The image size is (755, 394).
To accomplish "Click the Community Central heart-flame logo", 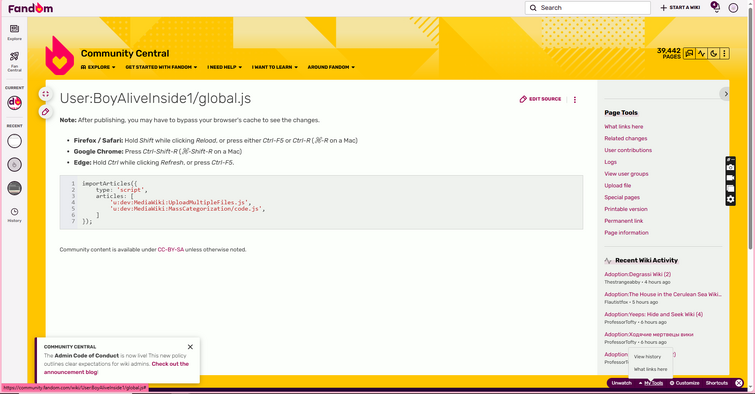I will tap(59, 55).
